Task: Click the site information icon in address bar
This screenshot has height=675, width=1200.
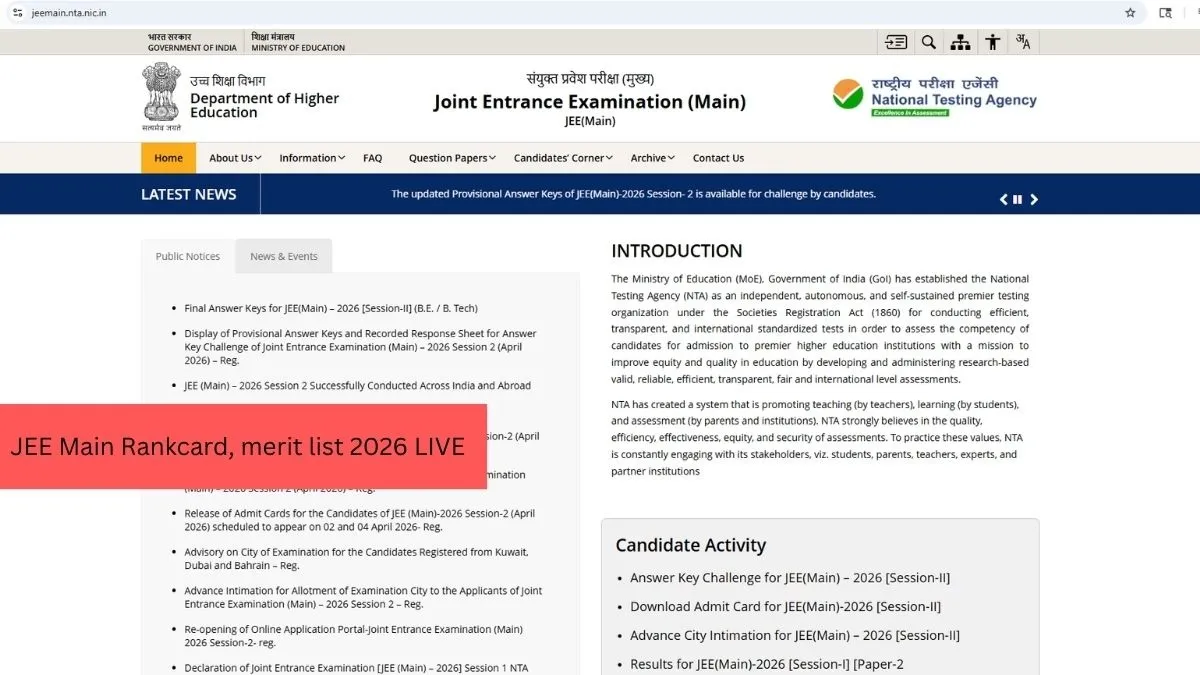Action: click(17, 13)
